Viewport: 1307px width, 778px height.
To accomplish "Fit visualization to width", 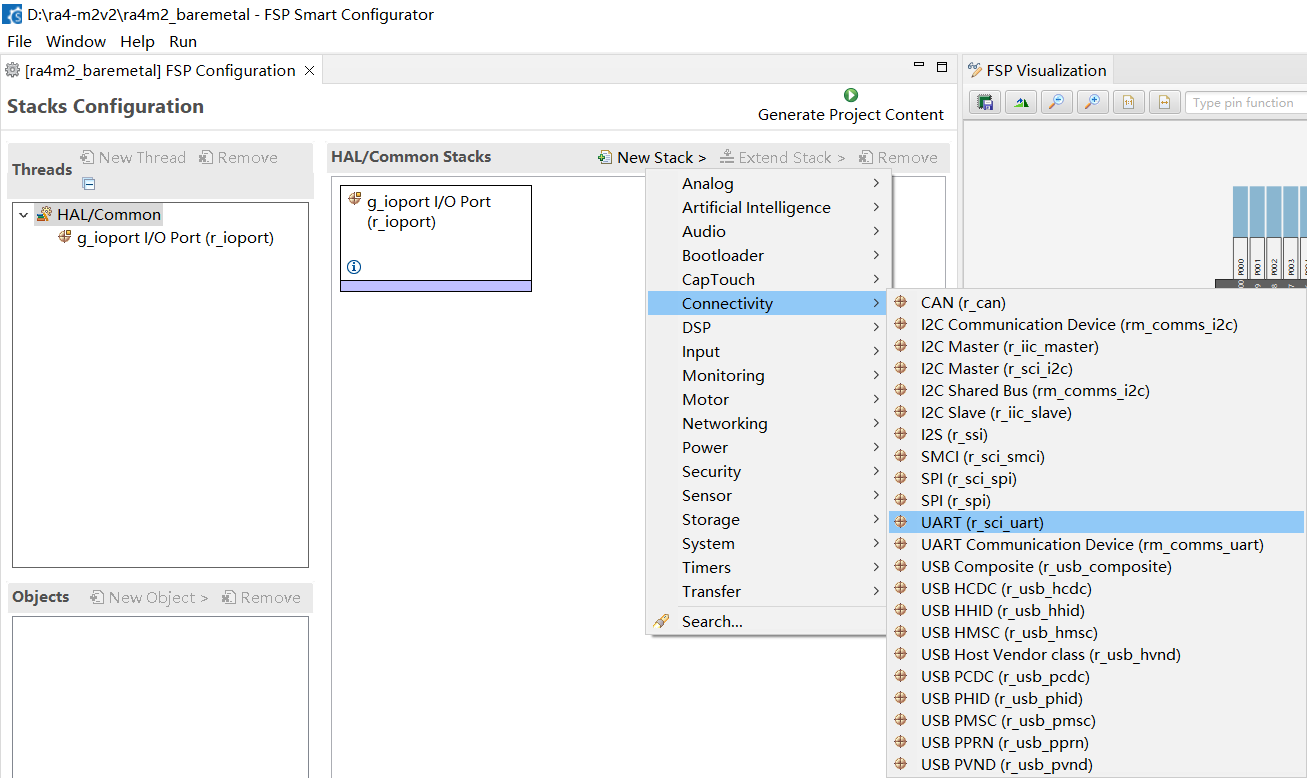I will click(x=1164, y=103).
